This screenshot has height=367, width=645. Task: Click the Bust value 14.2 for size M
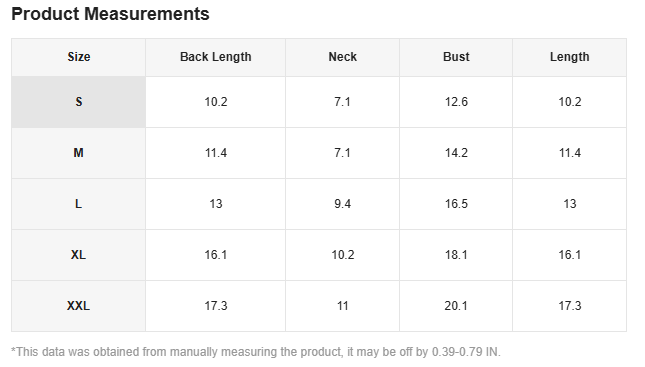pyautogui.click(x=456, y=153)
